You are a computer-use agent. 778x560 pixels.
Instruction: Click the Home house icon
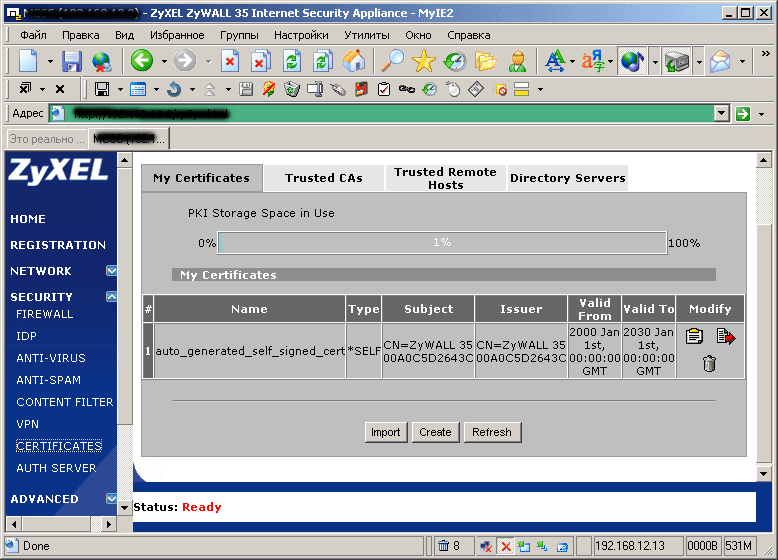click(x=353, y=61)
